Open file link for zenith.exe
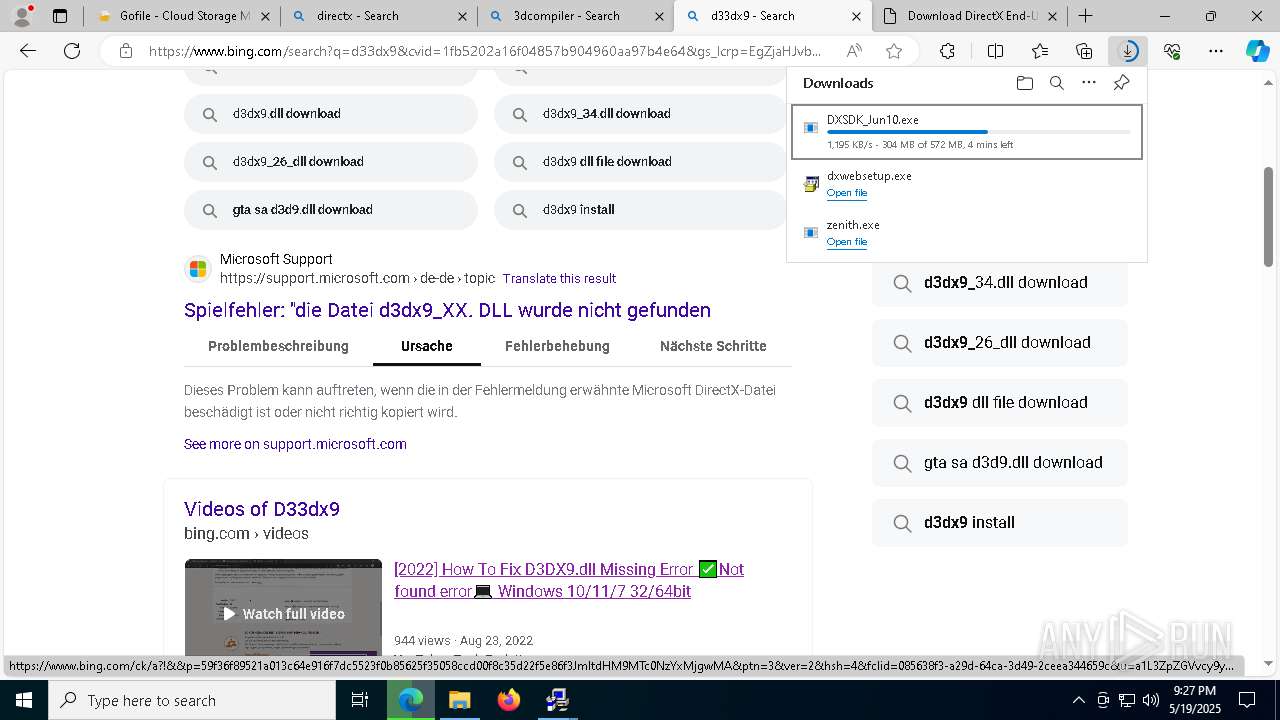 point(846,242)
